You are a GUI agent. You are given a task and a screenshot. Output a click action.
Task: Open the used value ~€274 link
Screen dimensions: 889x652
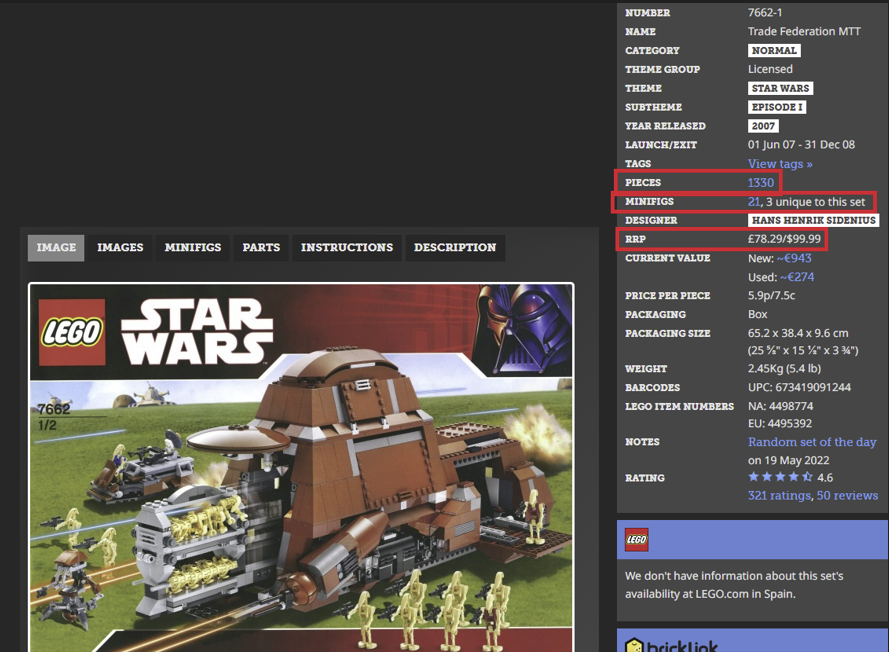pyautogui.click(x=797, y=277)
